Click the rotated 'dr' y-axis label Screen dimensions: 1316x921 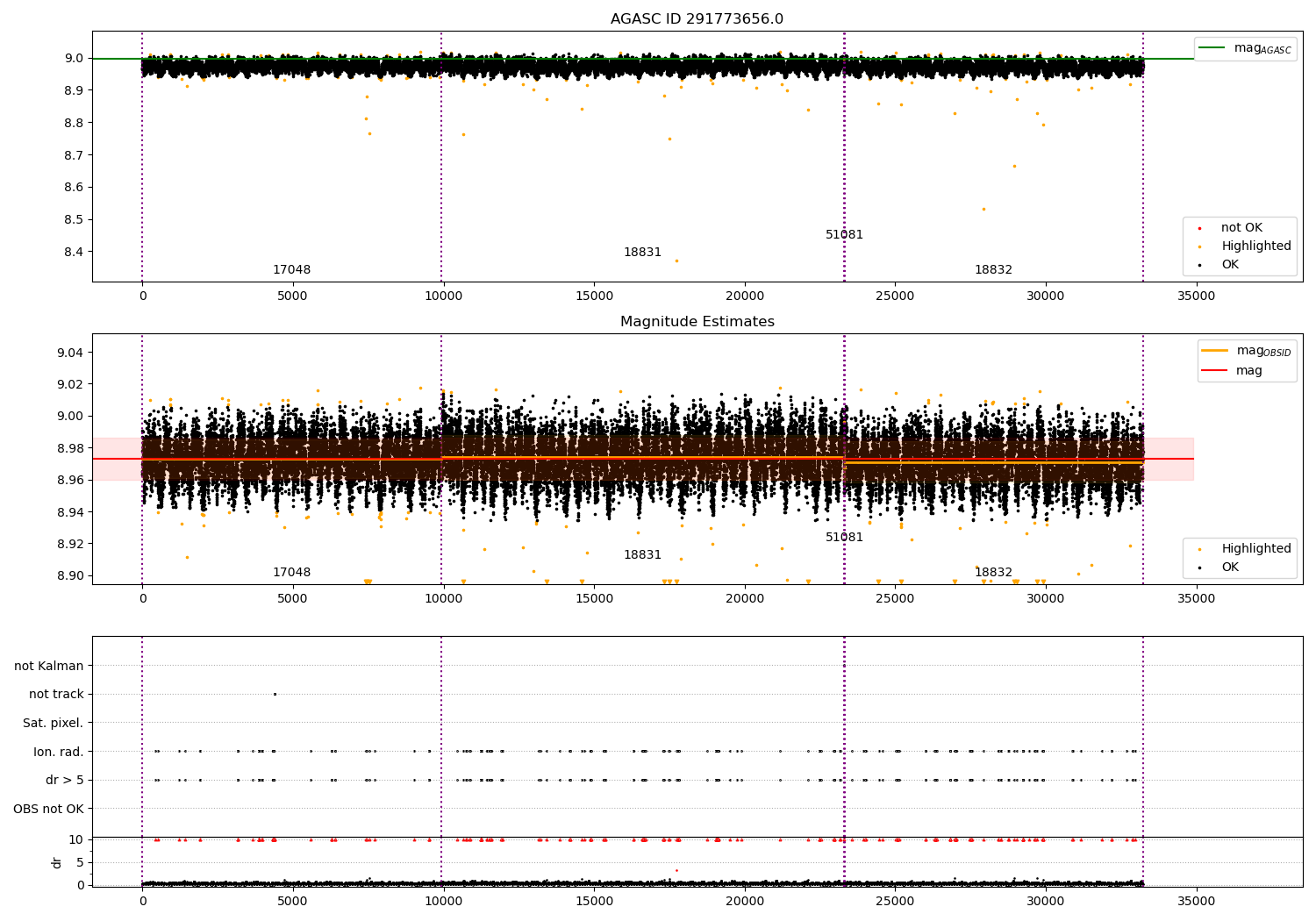pyautogui.click(x=57, y=862)
